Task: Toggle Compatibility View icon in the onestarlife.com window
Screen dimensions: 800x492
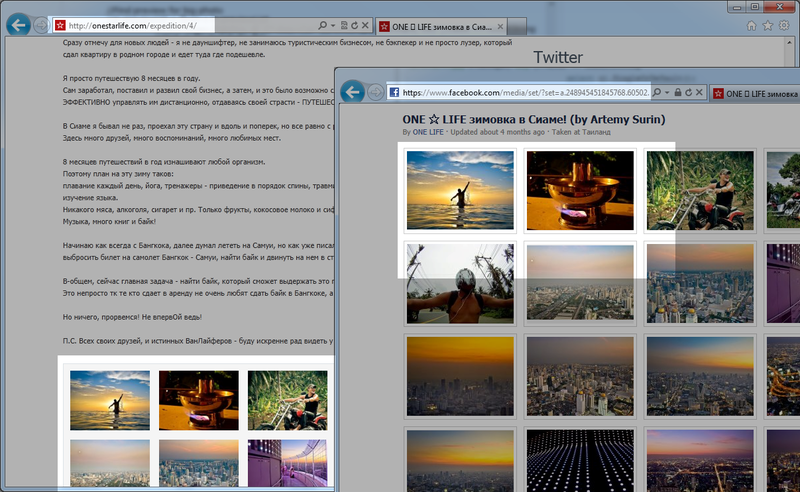Action: 344,25
